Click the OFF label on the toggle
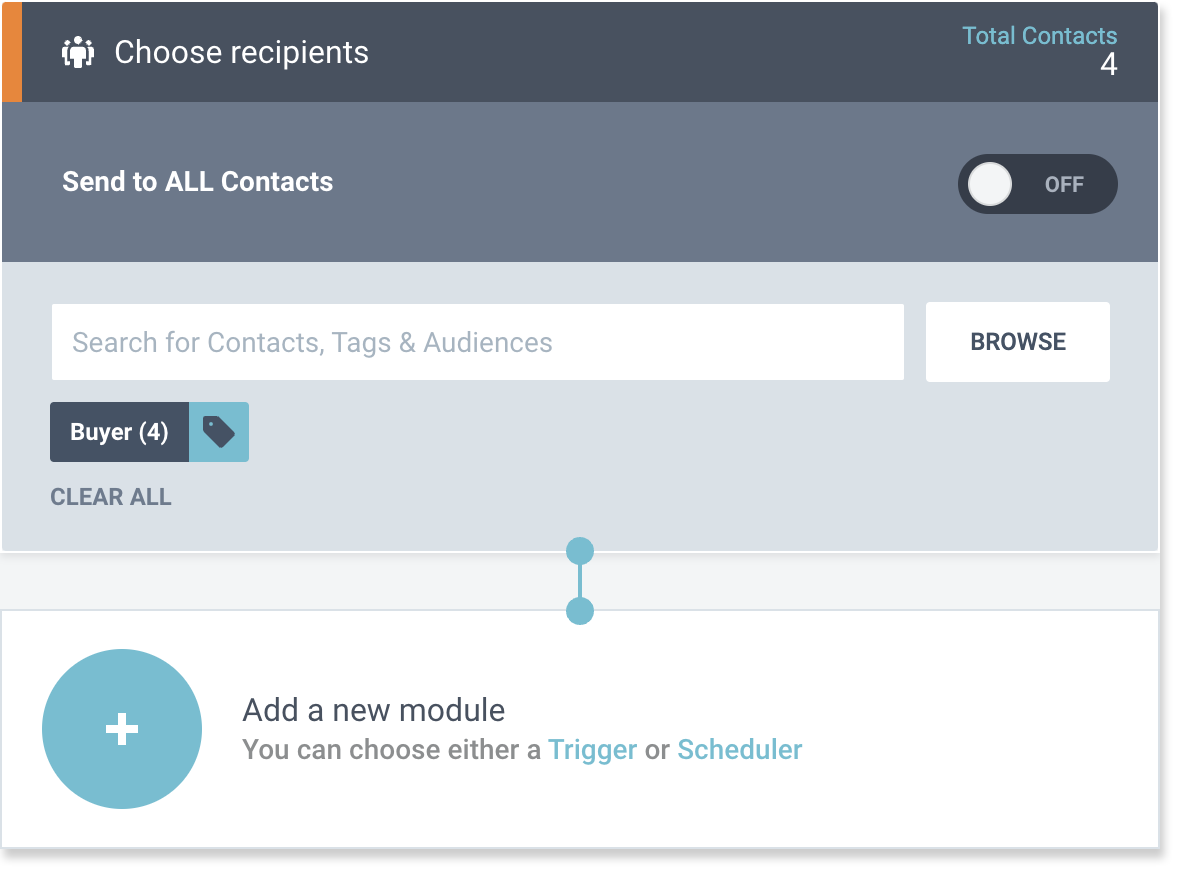Screen dimensions: 1195x883 pos(1064,184)
